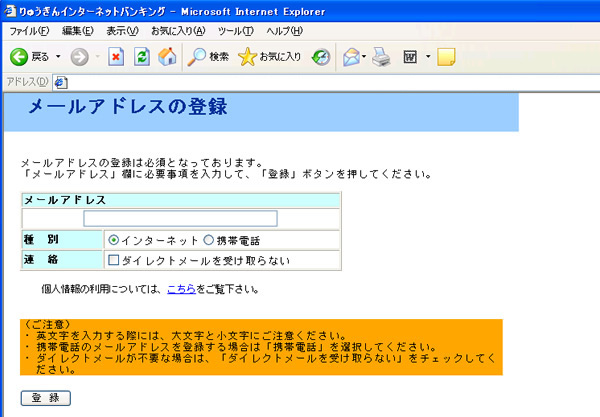Select the 携帯電話 radio button

coord(208,240)
